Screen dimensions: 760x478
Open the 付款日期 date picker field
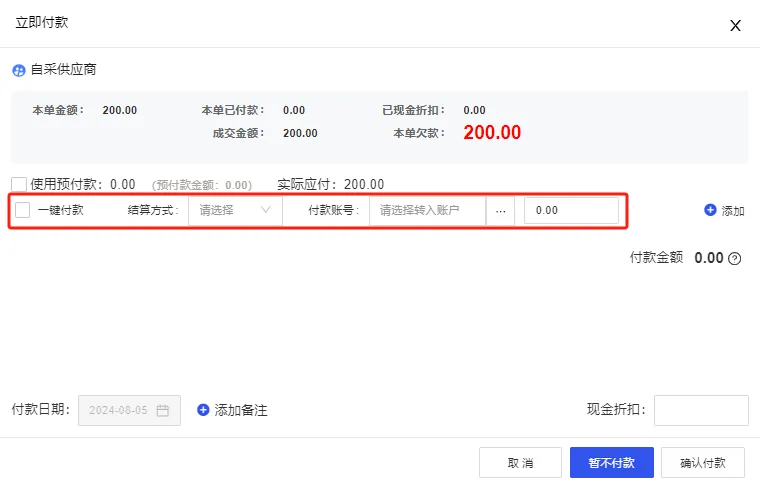point(120,410)
